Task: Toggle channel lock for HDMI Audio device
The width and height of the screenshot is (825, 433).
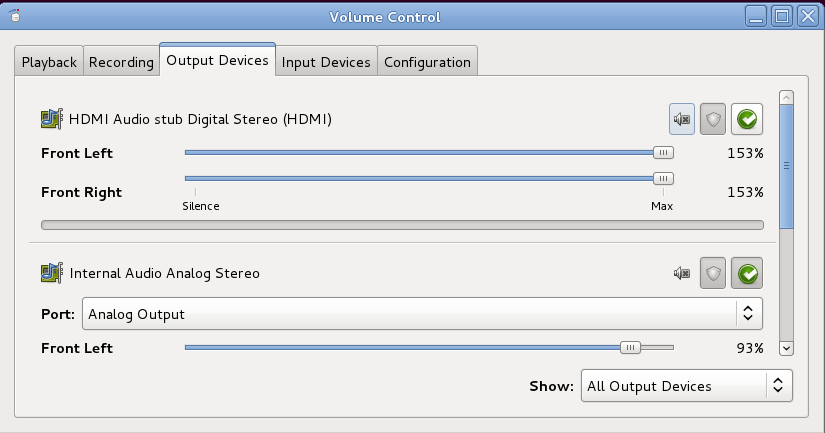Action: 713,120
